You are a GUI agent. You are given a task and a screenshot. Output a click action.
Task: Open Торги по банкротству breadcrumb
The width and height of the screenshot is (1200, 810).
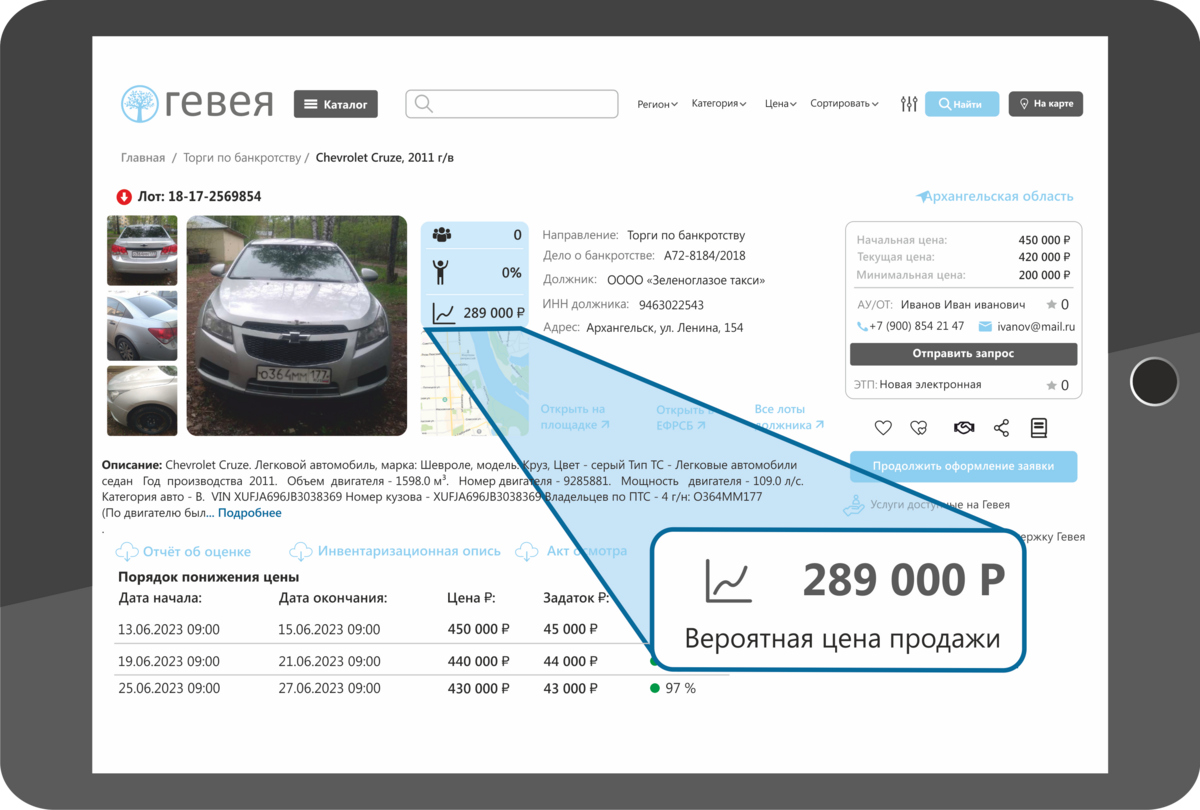(x=242, y=158)
